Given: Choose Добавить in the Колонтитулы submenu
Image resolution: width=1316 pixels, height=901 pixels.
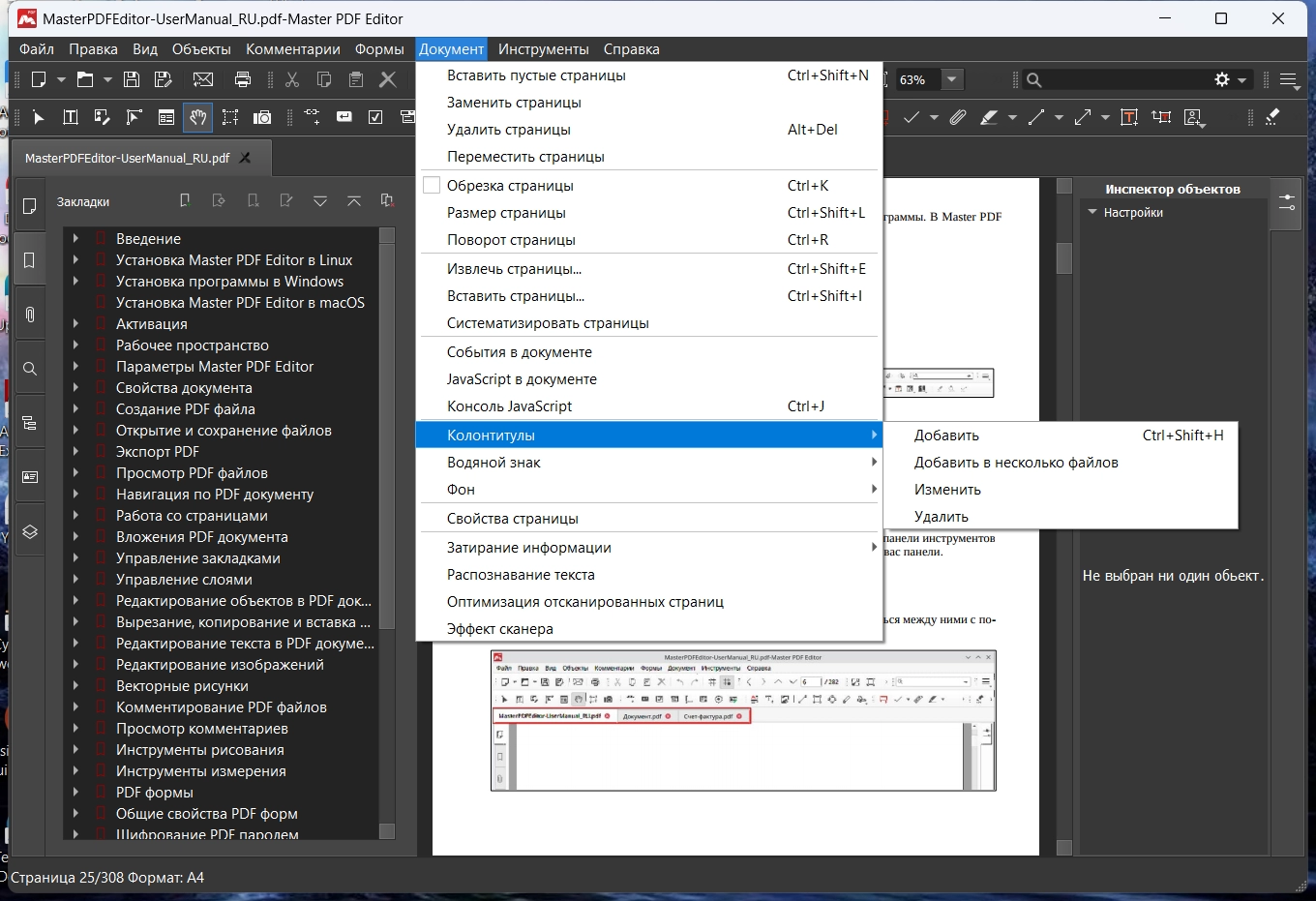Looking at the screenshot, I should pos(946,435).
